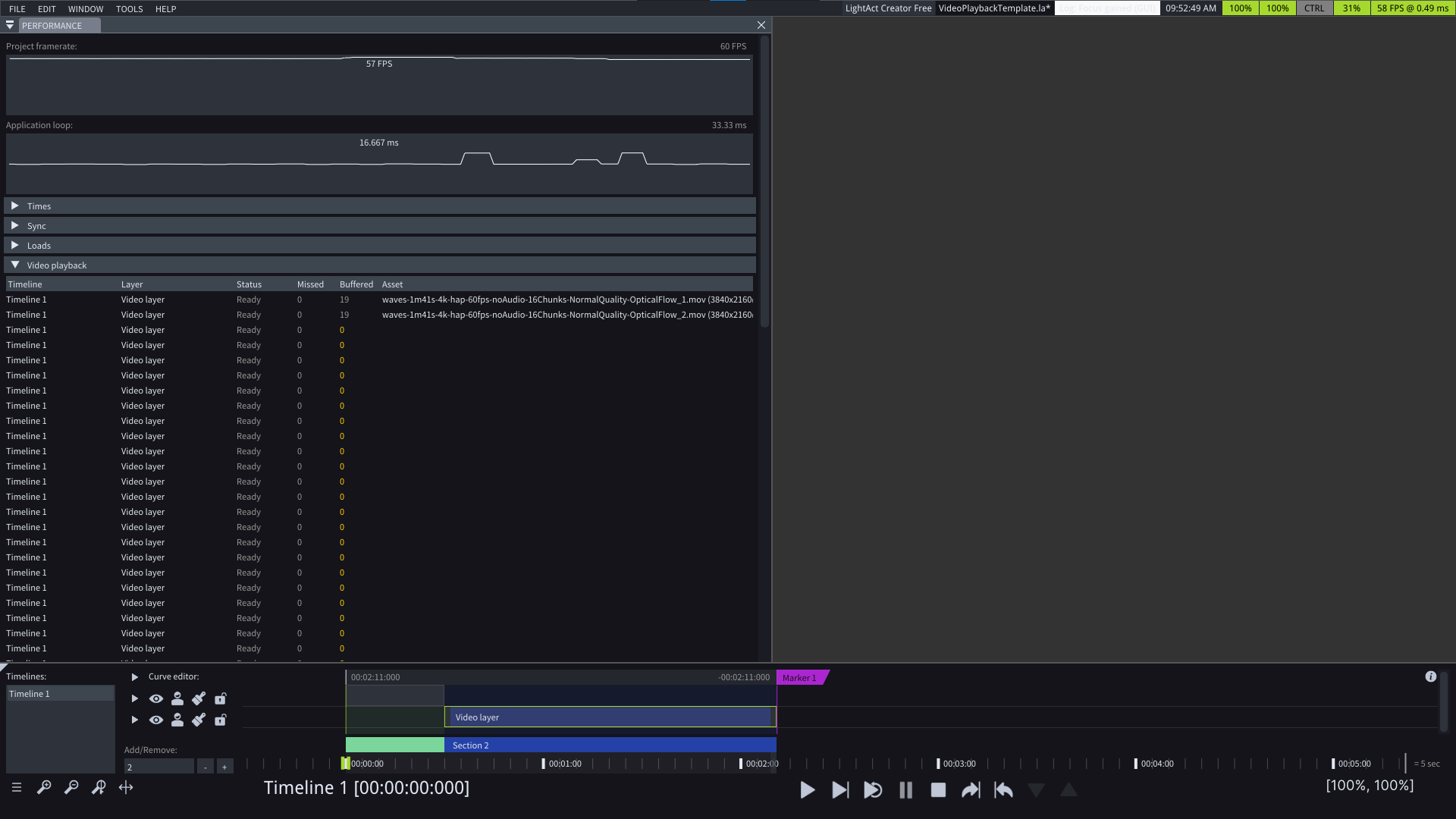
Task: Toggle eye visibility on Video layer row
Action: coord(156,720)
